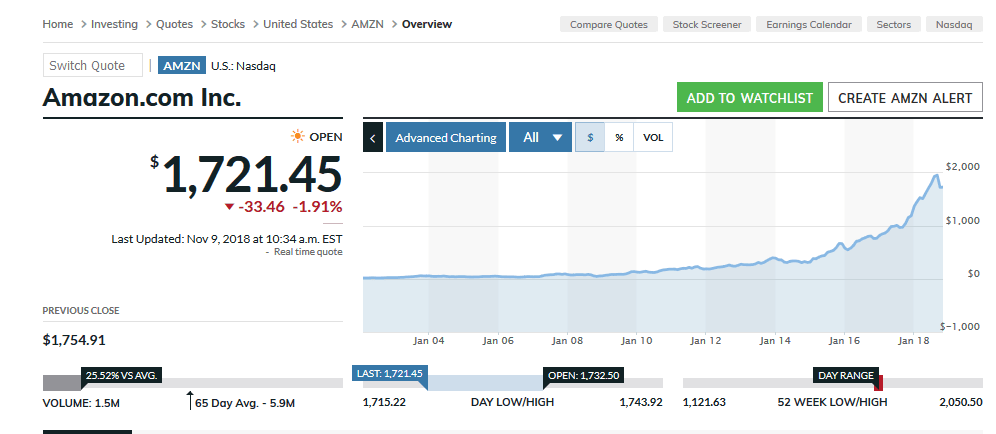Open Compare Quotes tab
Viewport: 996px width, 434px height.
click(608, 24)
